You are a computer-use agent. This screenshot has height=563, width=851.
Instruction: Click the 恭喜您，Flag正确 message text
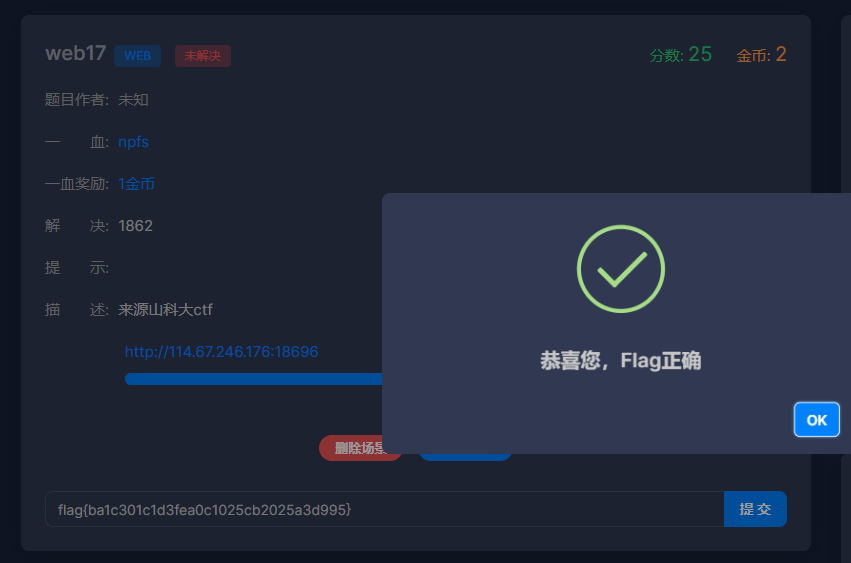coord(621,360)
